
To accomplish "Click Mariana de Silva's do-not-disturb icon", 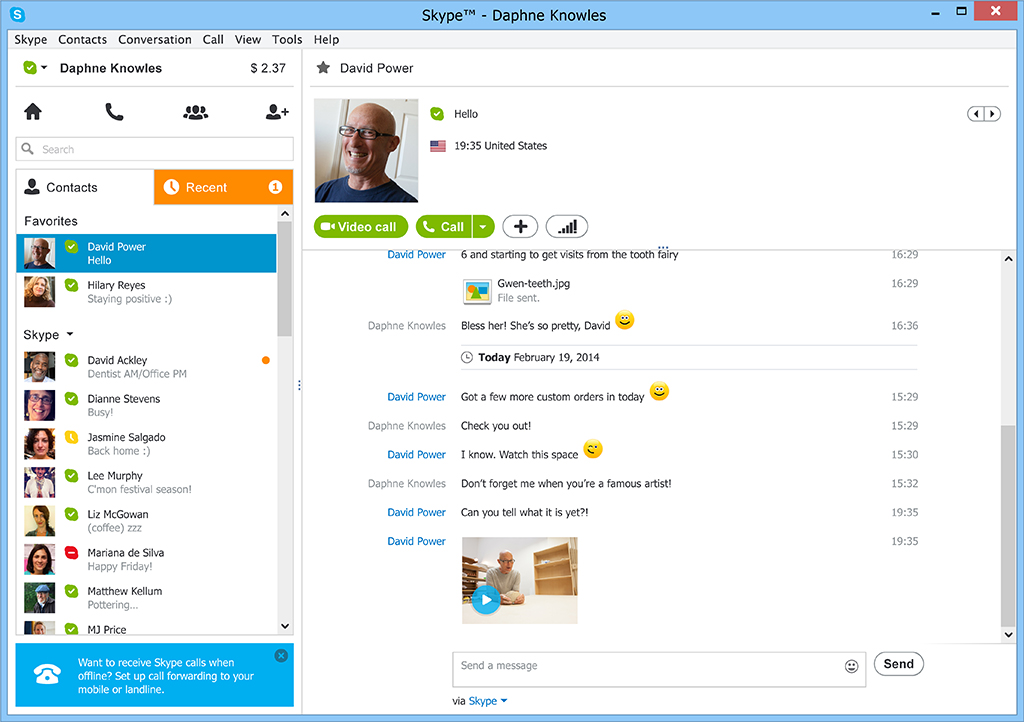I will (x=72, y=552).
